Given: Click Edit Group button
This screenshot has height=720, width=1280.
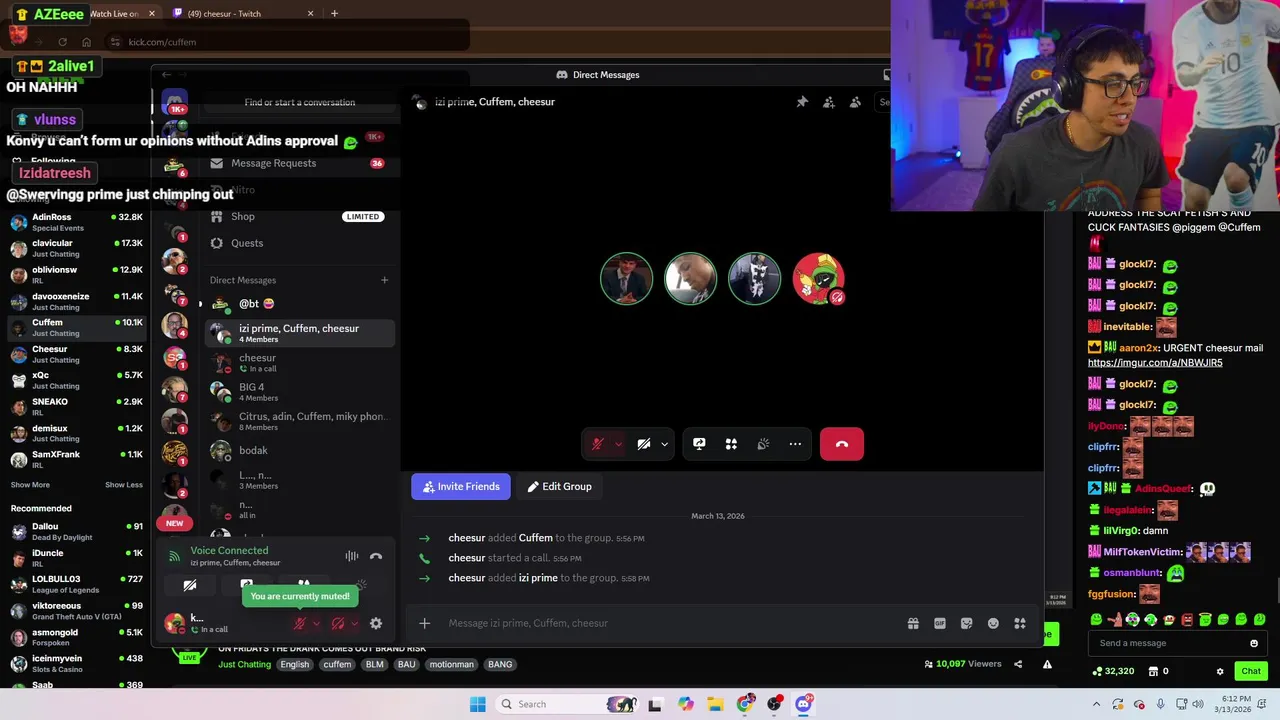Looking at the screenshot, I should coord(560,487).
